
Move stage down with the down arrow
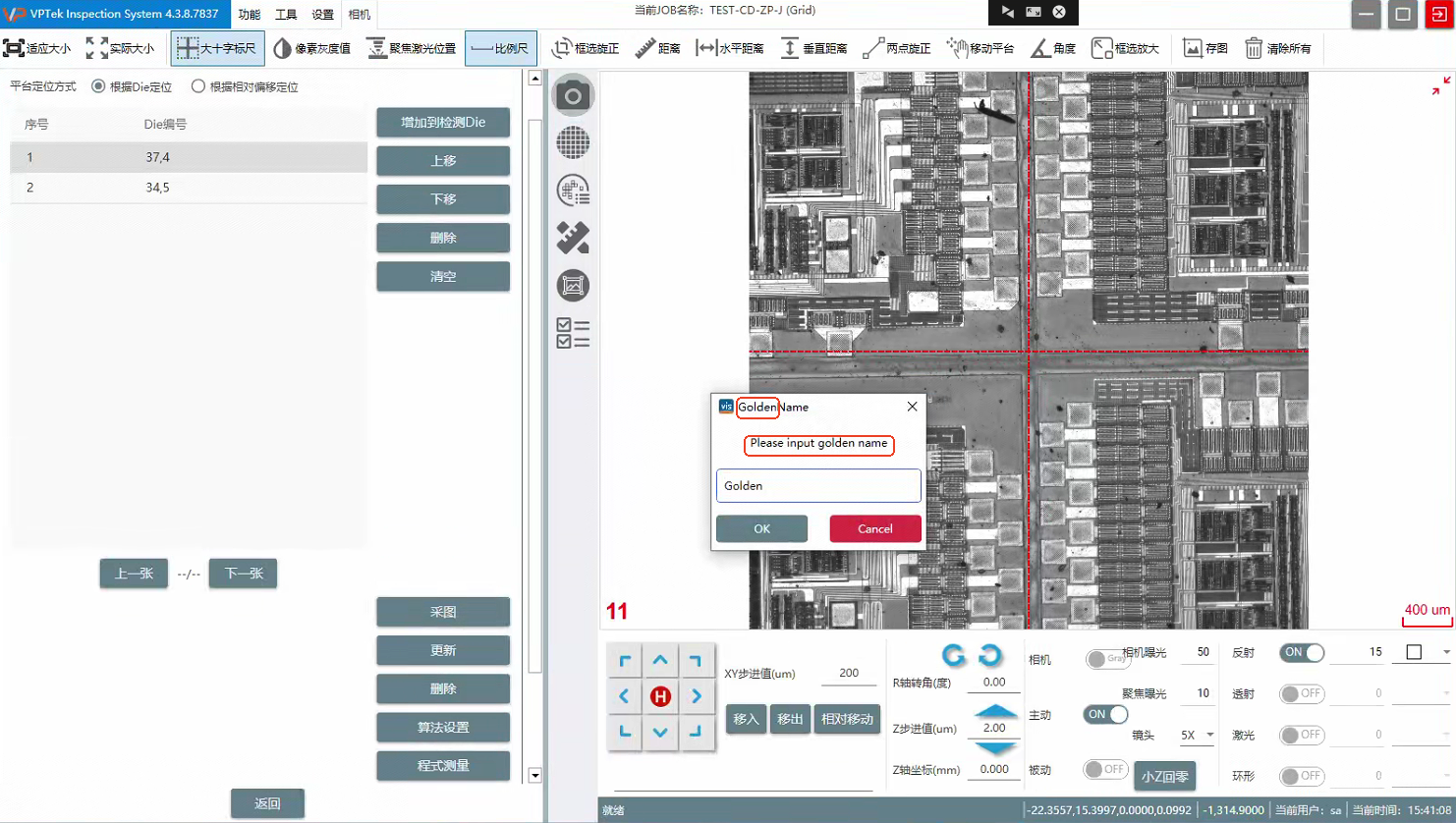coord(660,732)
